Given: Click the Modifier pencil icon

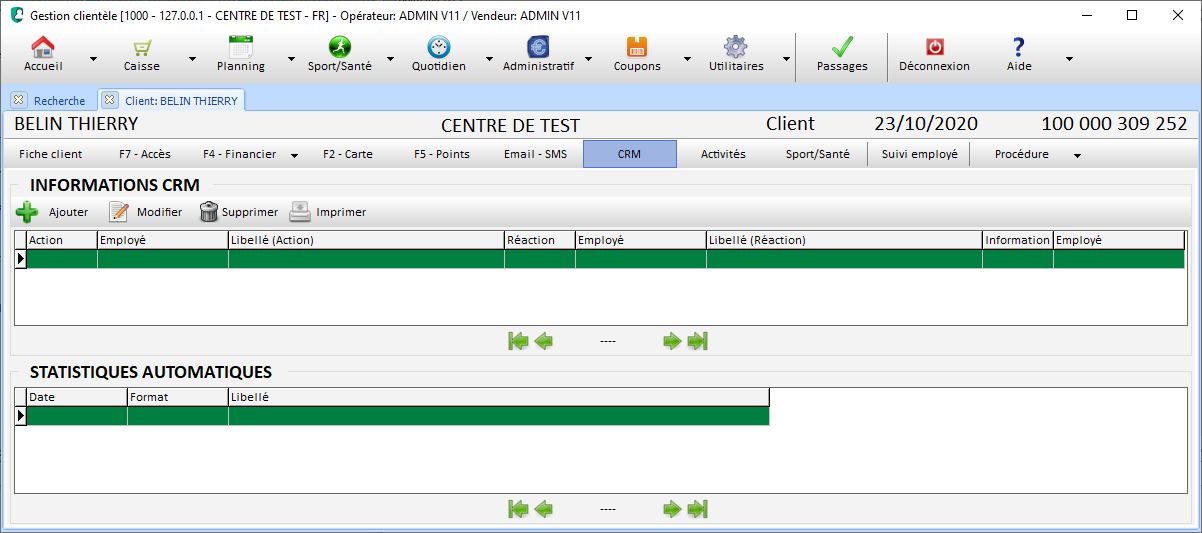Looking at the screenshot, I should click(x=119, y=212).
